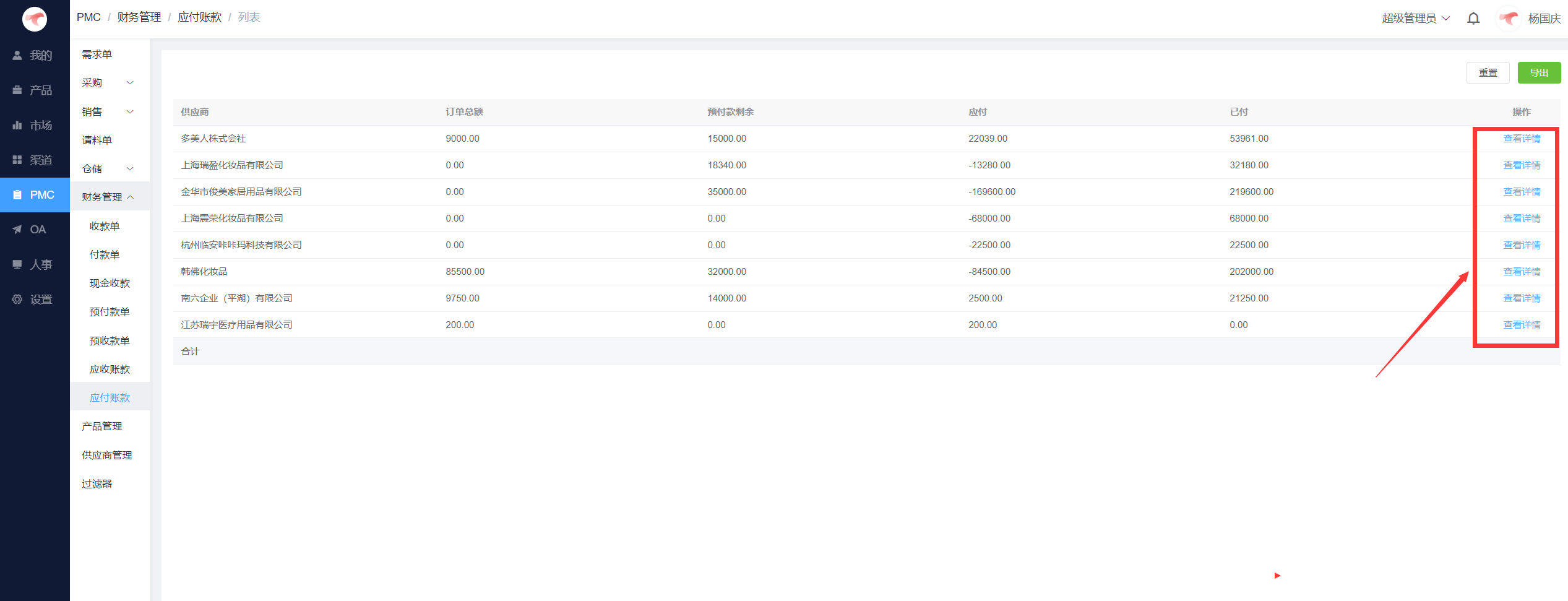
Task: View details for 上海震荣化妆品有限公司
Action: [1522, 218]
